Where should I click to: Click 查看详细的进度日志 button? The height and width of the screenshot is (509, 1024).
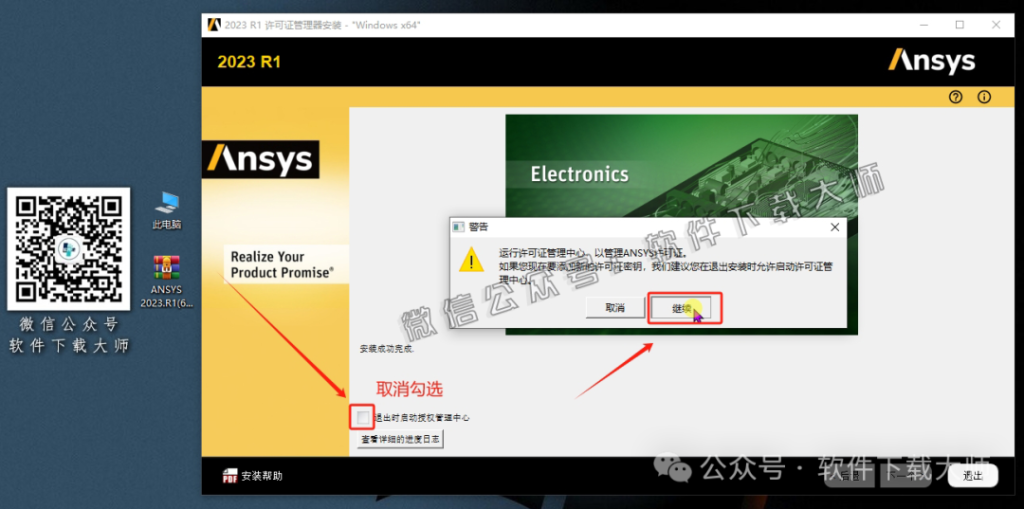401,439
